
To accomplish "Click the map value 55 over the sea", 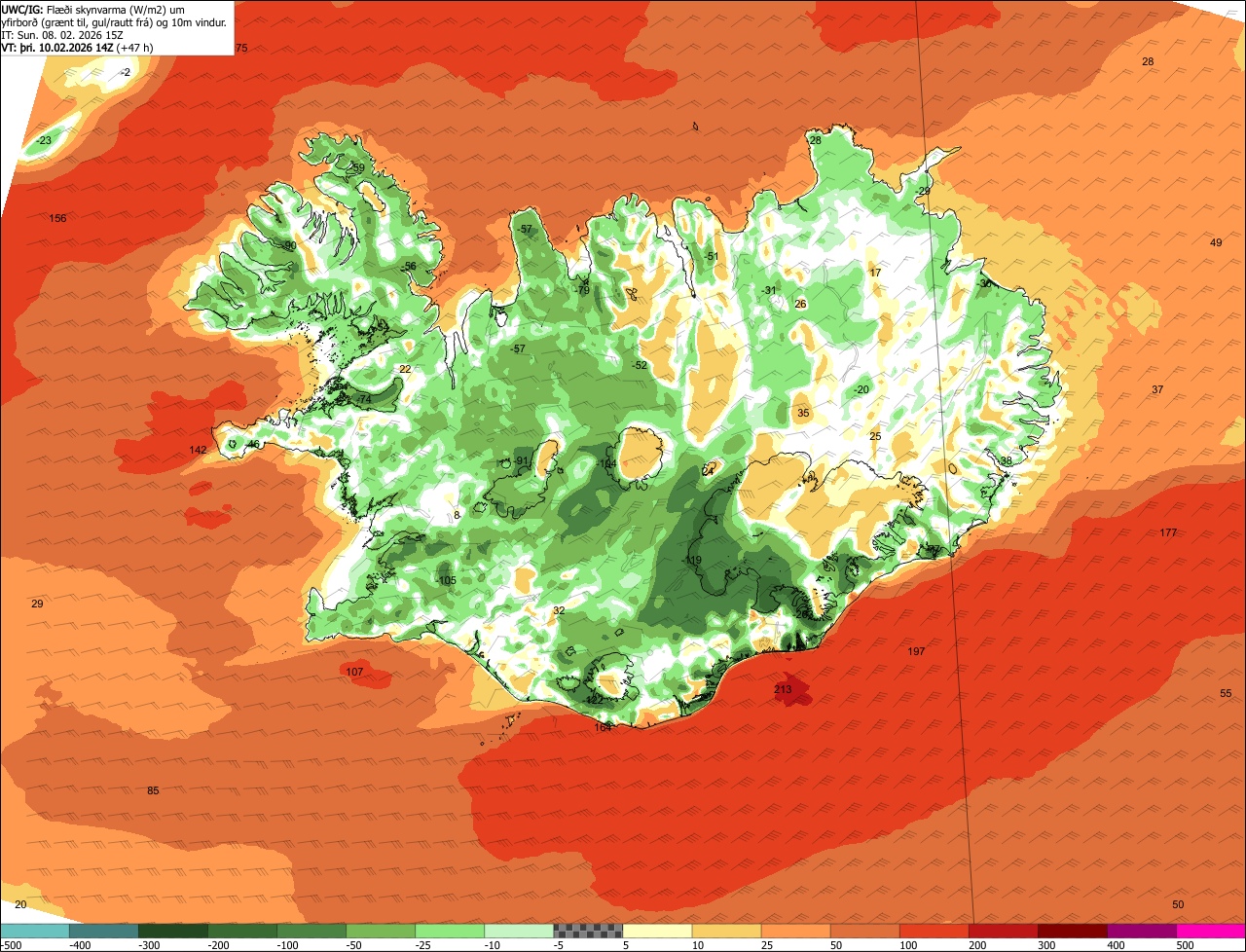I will pos(1226,693).
